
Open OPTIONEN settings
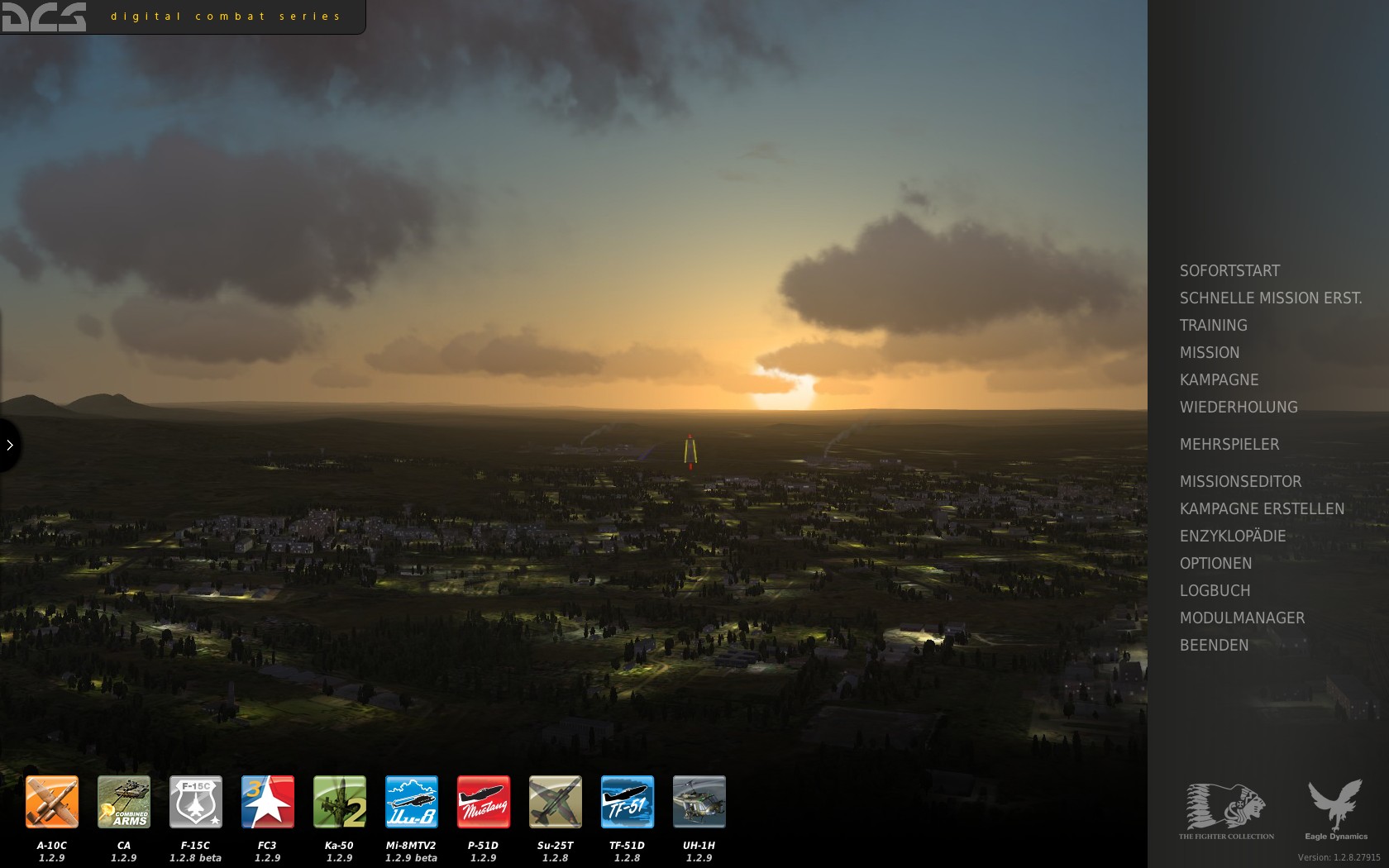point(1215,564)
